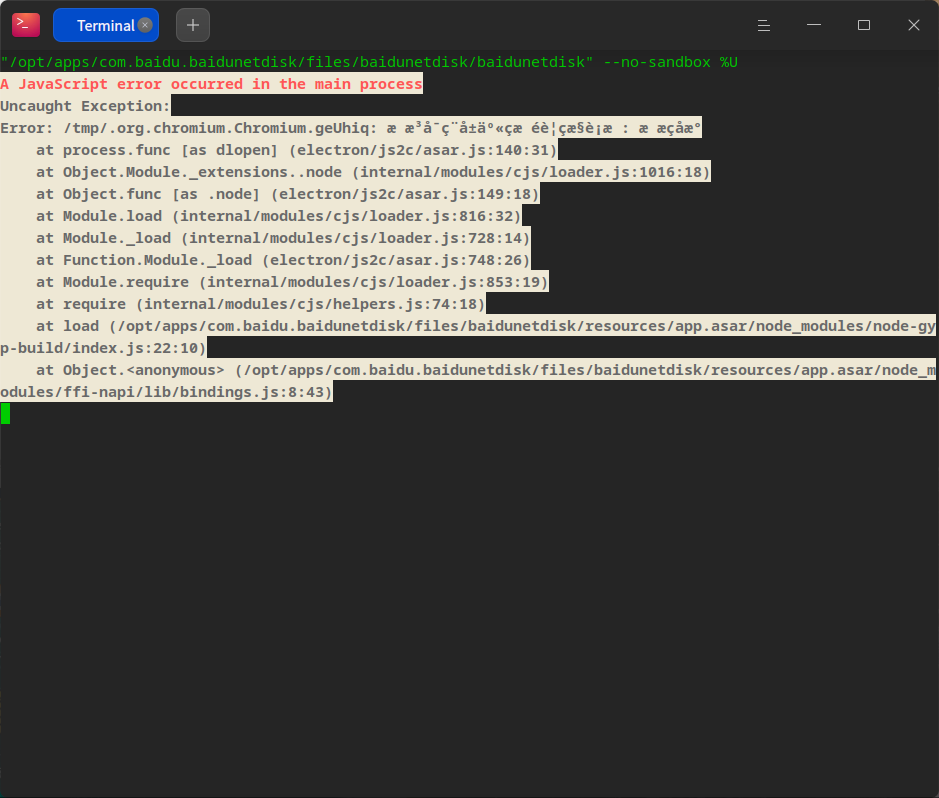Click the 'Object.Module._extensions..node' line
The image size is (939, 798).
[x=373, y=172]
